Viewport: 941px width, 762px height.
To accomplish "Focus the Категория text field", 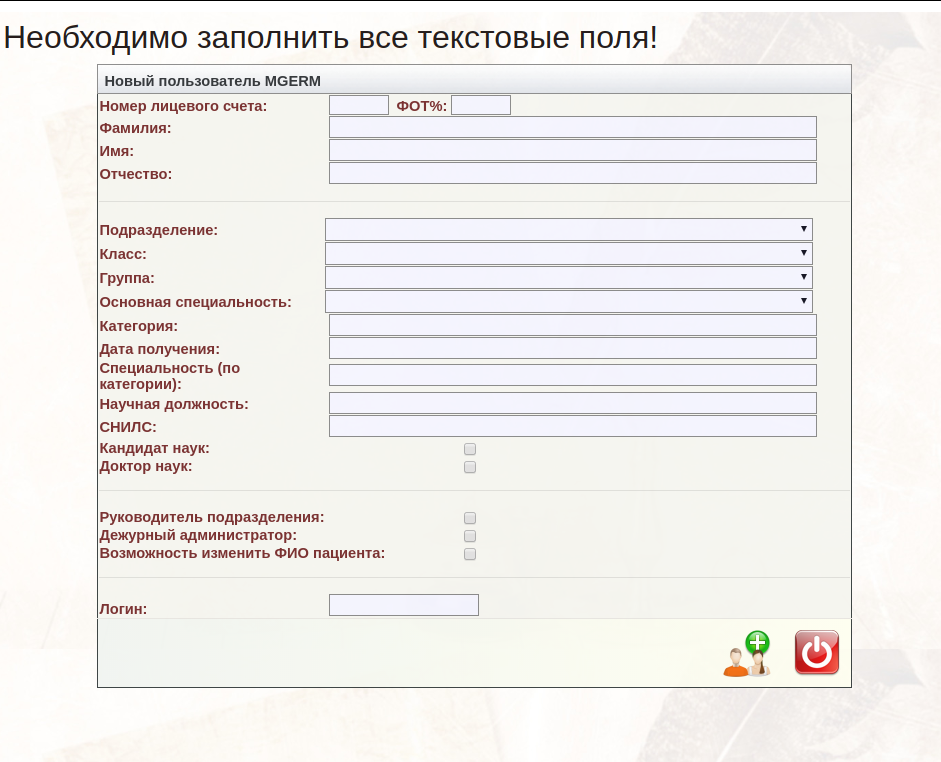I will point(572,325).
